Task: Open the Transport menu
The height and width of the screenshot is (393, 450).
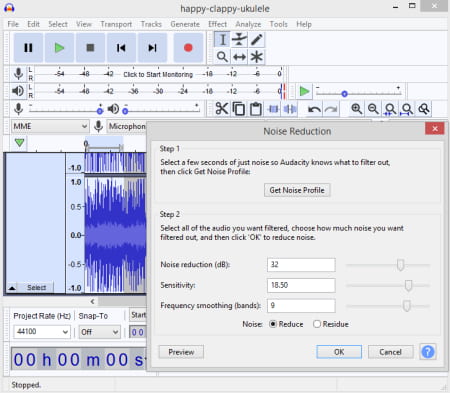Action: pyautogui.click(x=116, y=24)
